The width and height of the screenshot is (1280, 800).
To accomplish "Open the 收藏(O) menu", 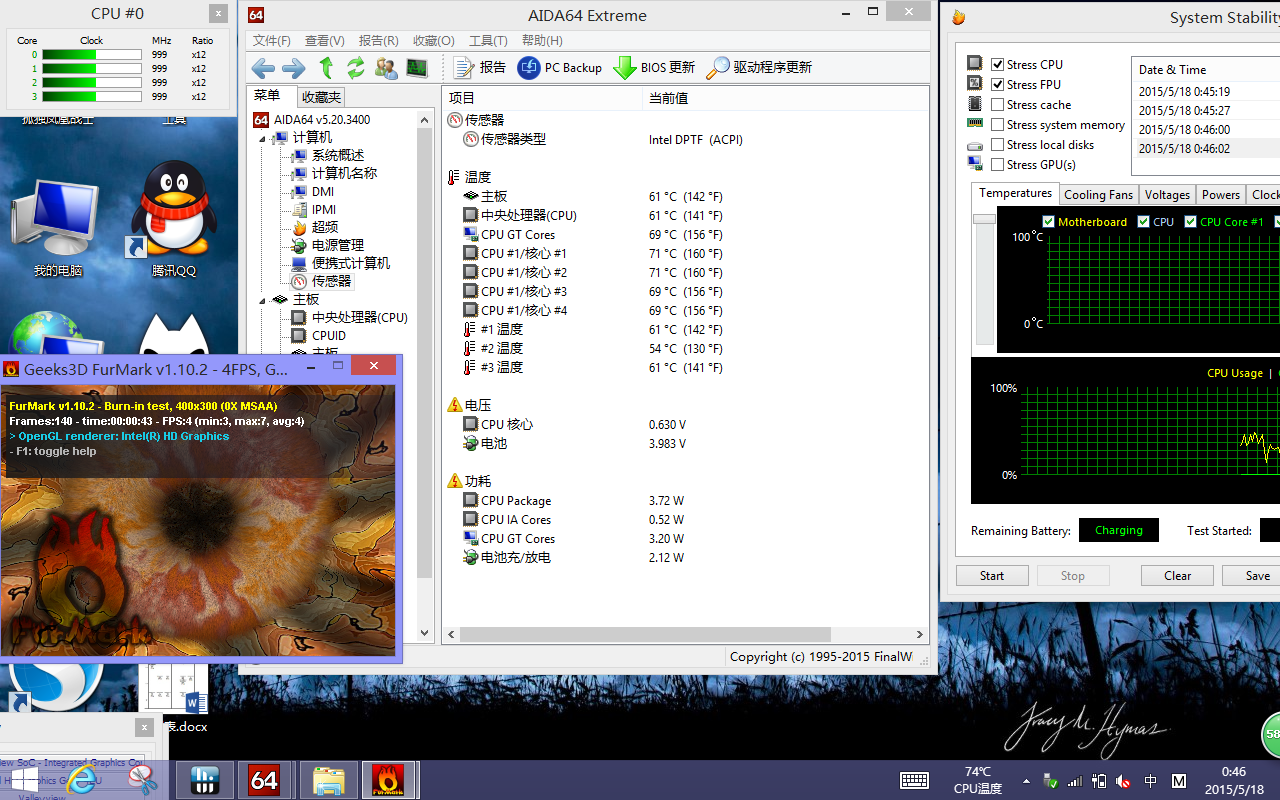I will point(433,41).
